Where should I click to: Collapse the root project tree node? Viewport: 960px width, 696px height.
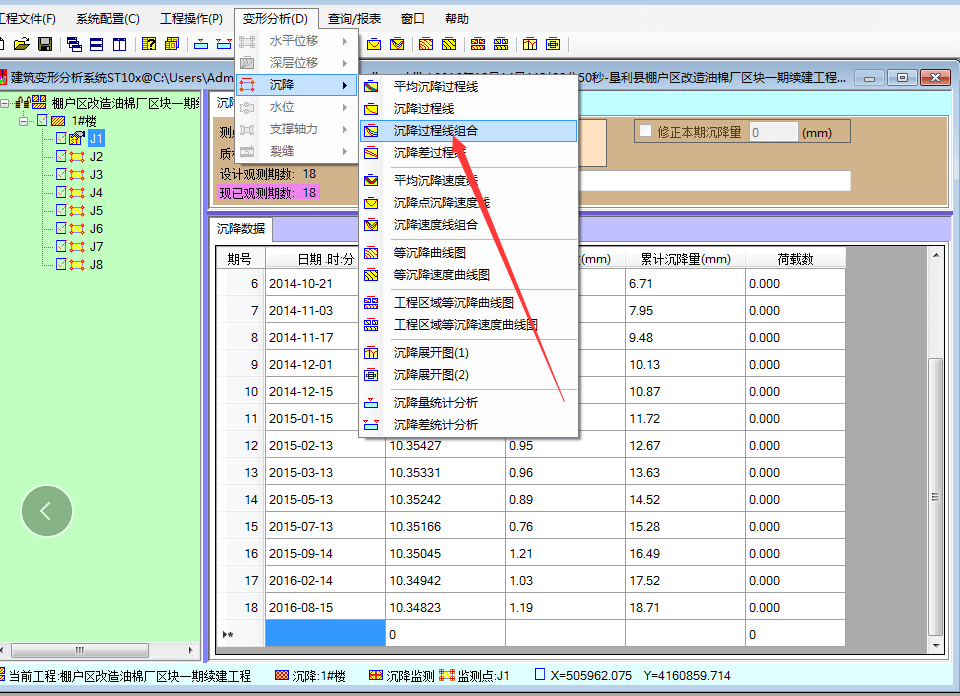pos(5,103)
